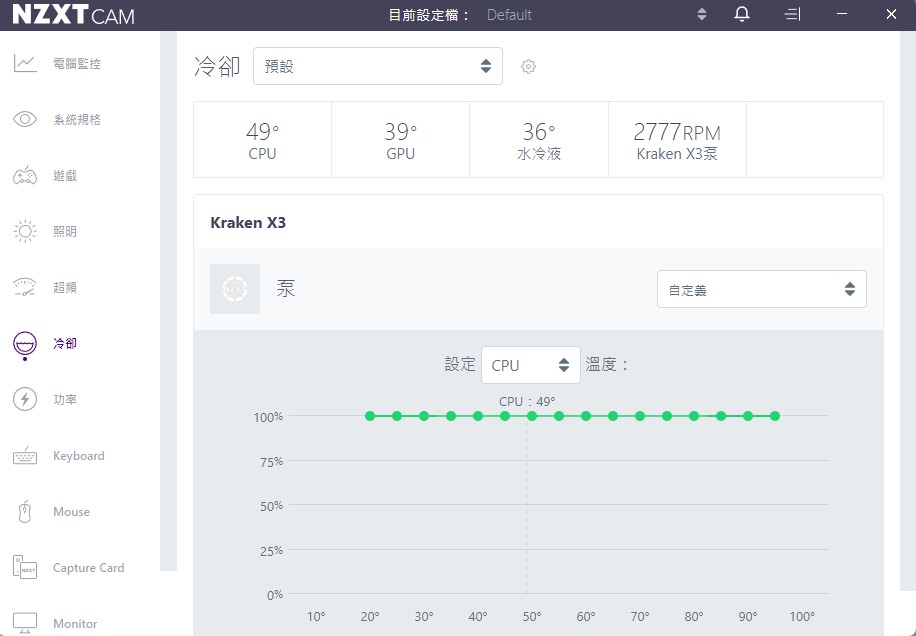Open the 電腦監控 monitoring chart icon
The image size is (916, 636).
25,63
